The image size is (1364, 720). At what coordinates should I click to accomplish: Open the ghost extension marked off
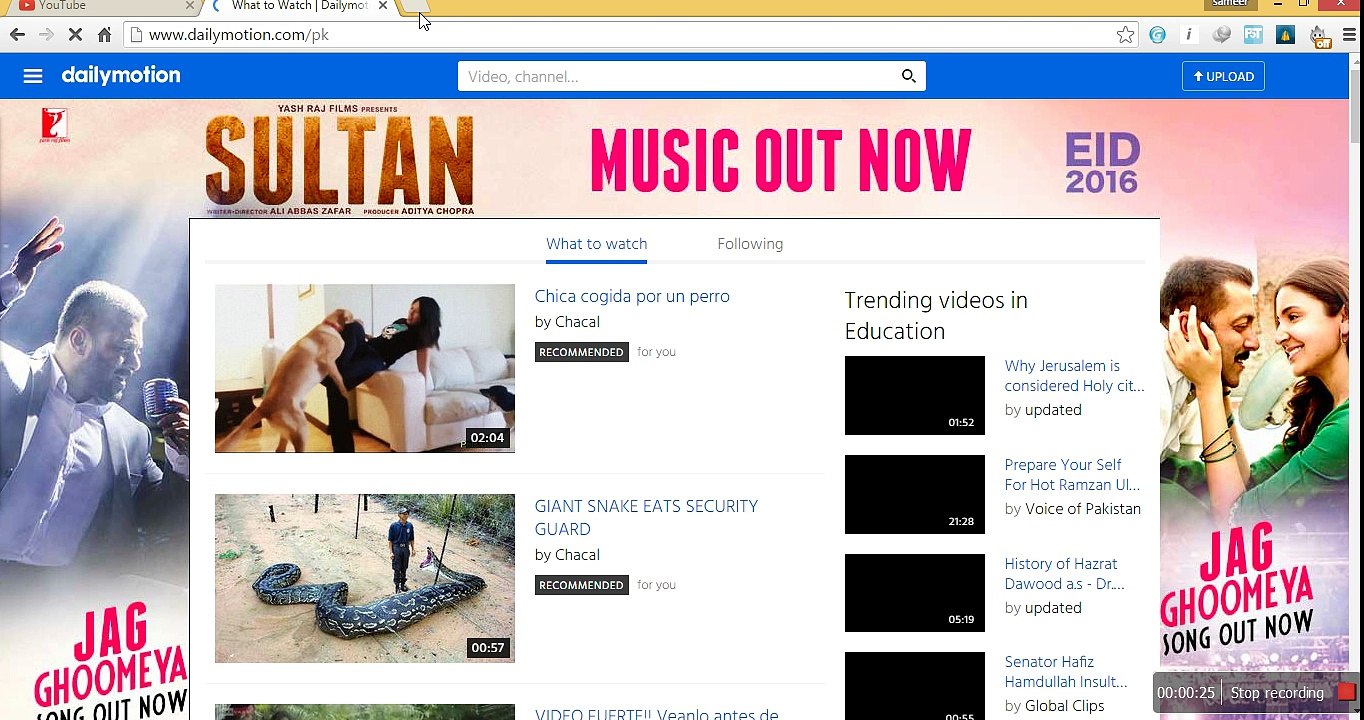pyautogui.click(x=1320, y=37)
